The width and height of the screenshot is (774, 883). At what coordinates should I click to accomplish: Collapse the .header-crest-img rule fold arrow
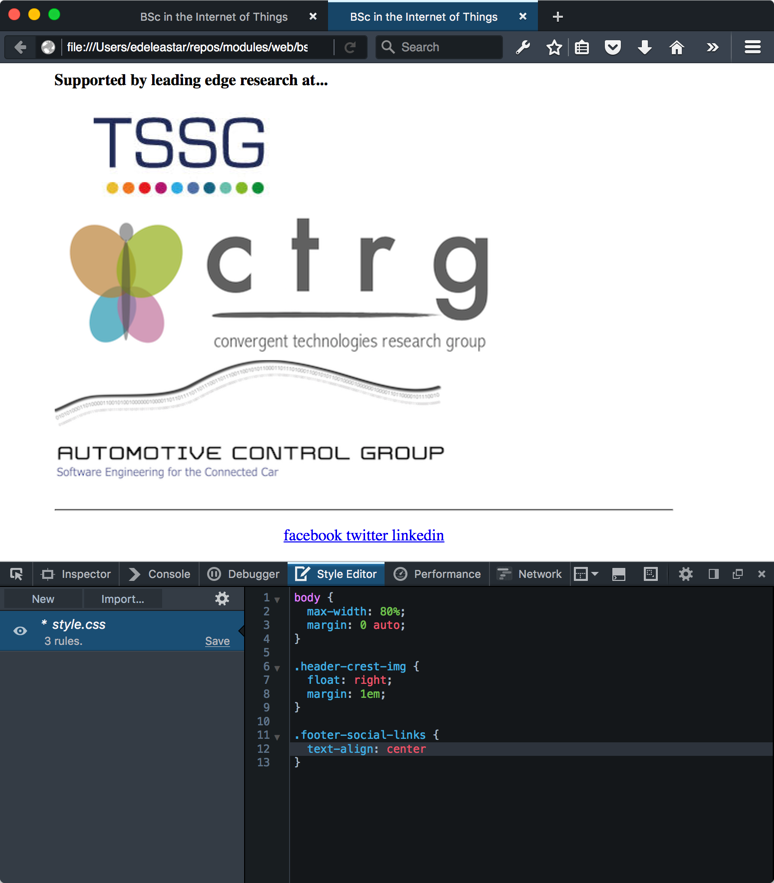[x=277, y=667]
